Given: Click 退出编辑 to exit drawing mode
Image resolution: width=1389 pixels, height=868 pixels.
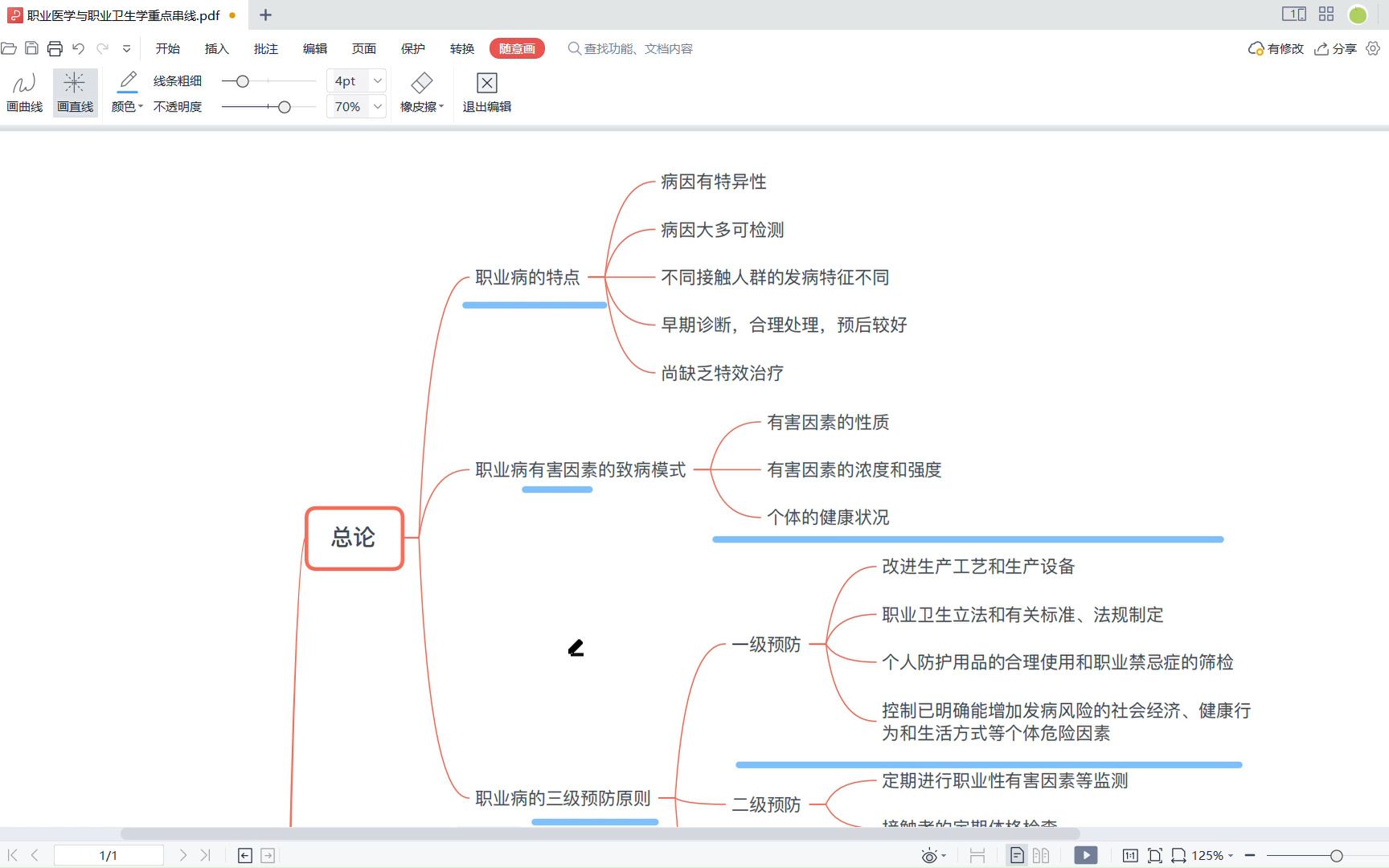Looking at the screenshot, I should click(x=487, y=92).
